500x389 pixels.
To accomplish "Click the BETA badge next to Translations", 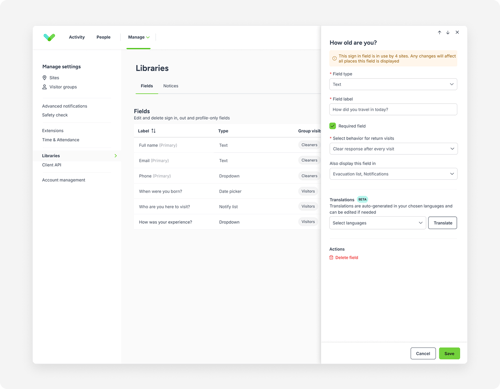I will [x=362, y=199].
